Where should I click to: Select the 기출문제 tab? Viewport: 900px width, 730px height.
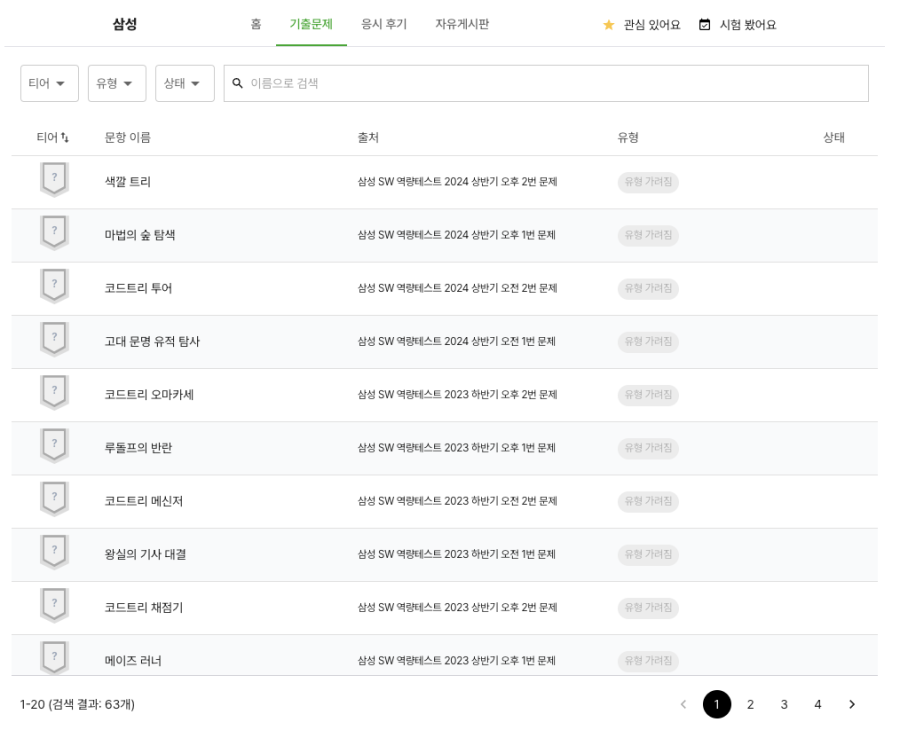[311, 24]
